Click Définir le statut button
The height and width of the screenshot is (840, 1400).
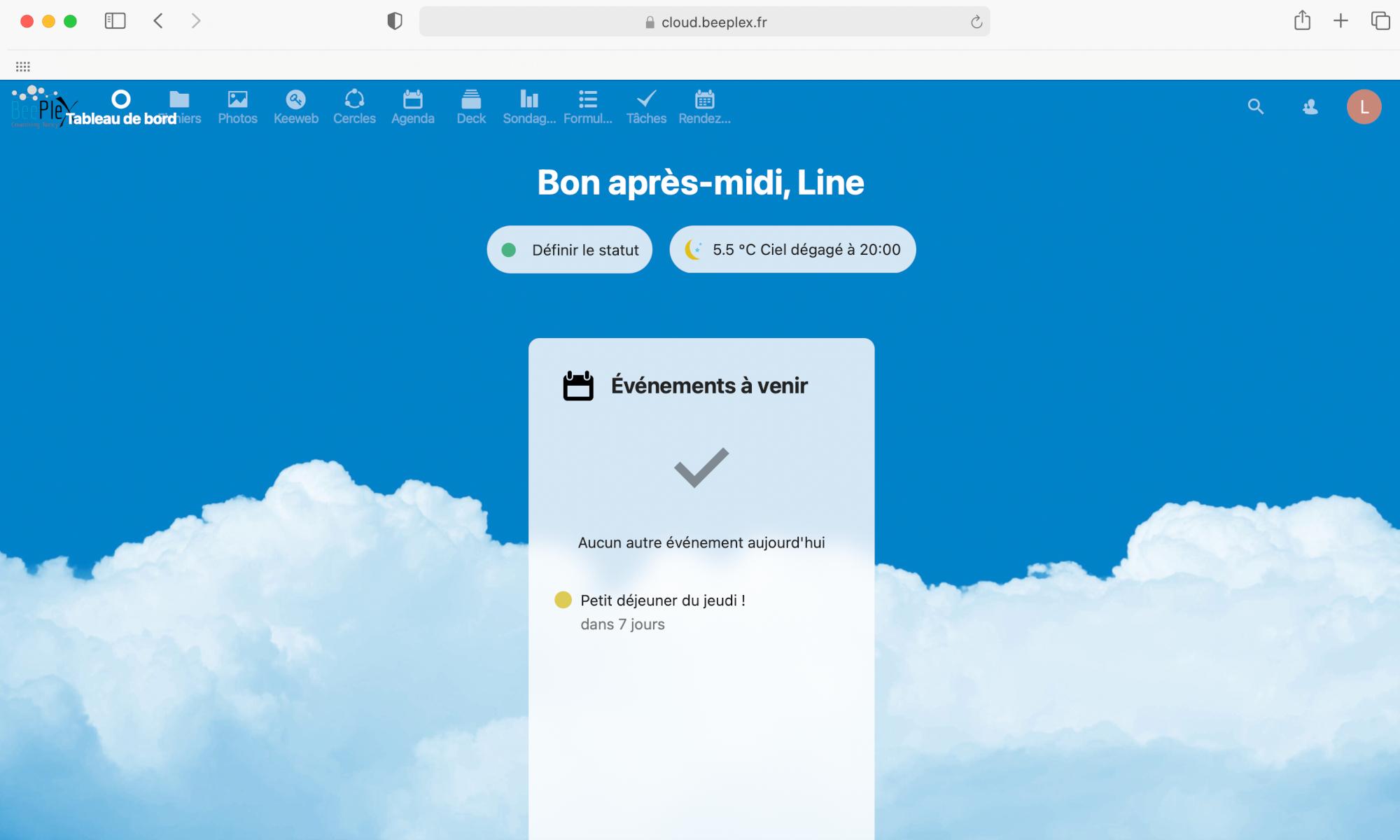570,250
